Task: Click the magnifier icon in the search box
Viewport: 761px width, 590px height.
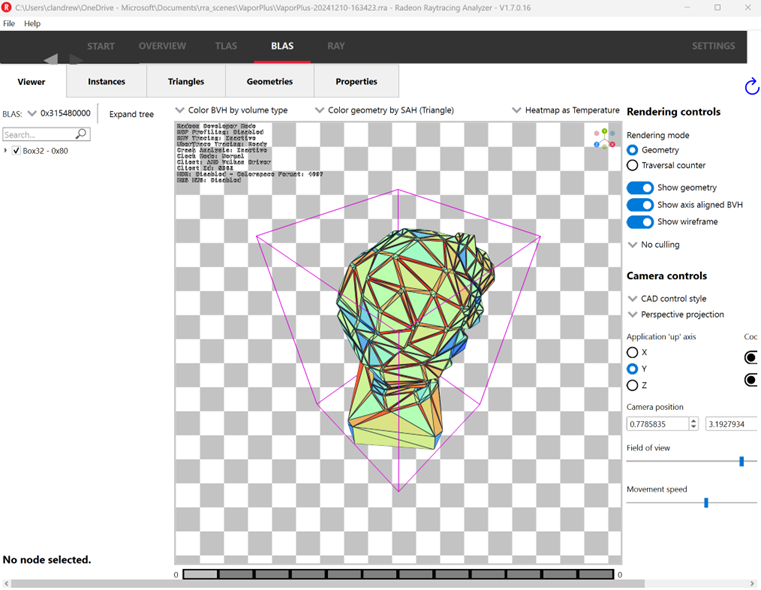Action: point(81,134)
